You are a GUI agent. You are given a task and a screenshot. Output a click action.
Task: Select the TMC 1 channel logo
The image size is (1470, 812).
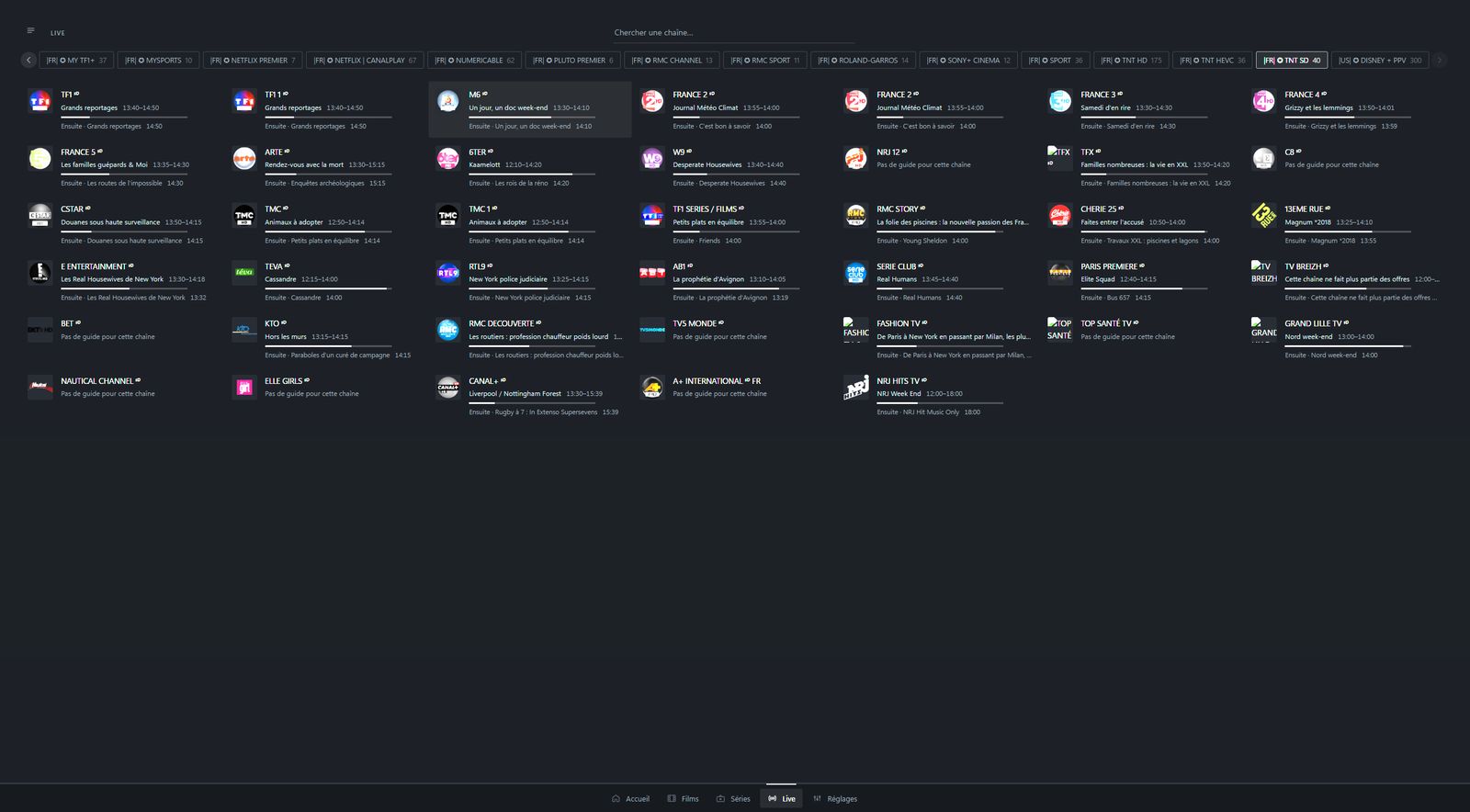[x=448, y=216]
